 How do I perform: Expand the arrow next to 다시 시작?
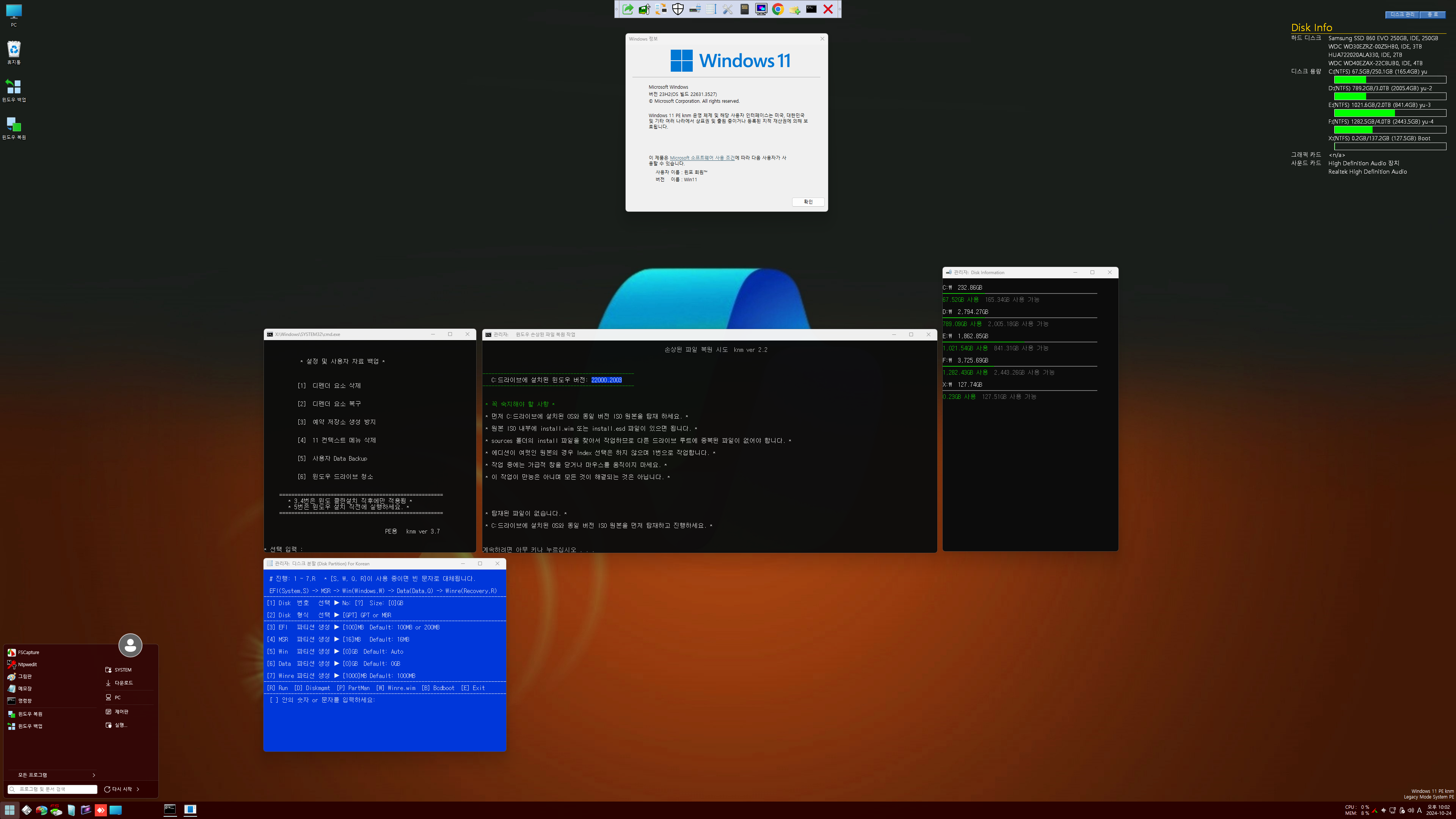click(x=138, y=789)
